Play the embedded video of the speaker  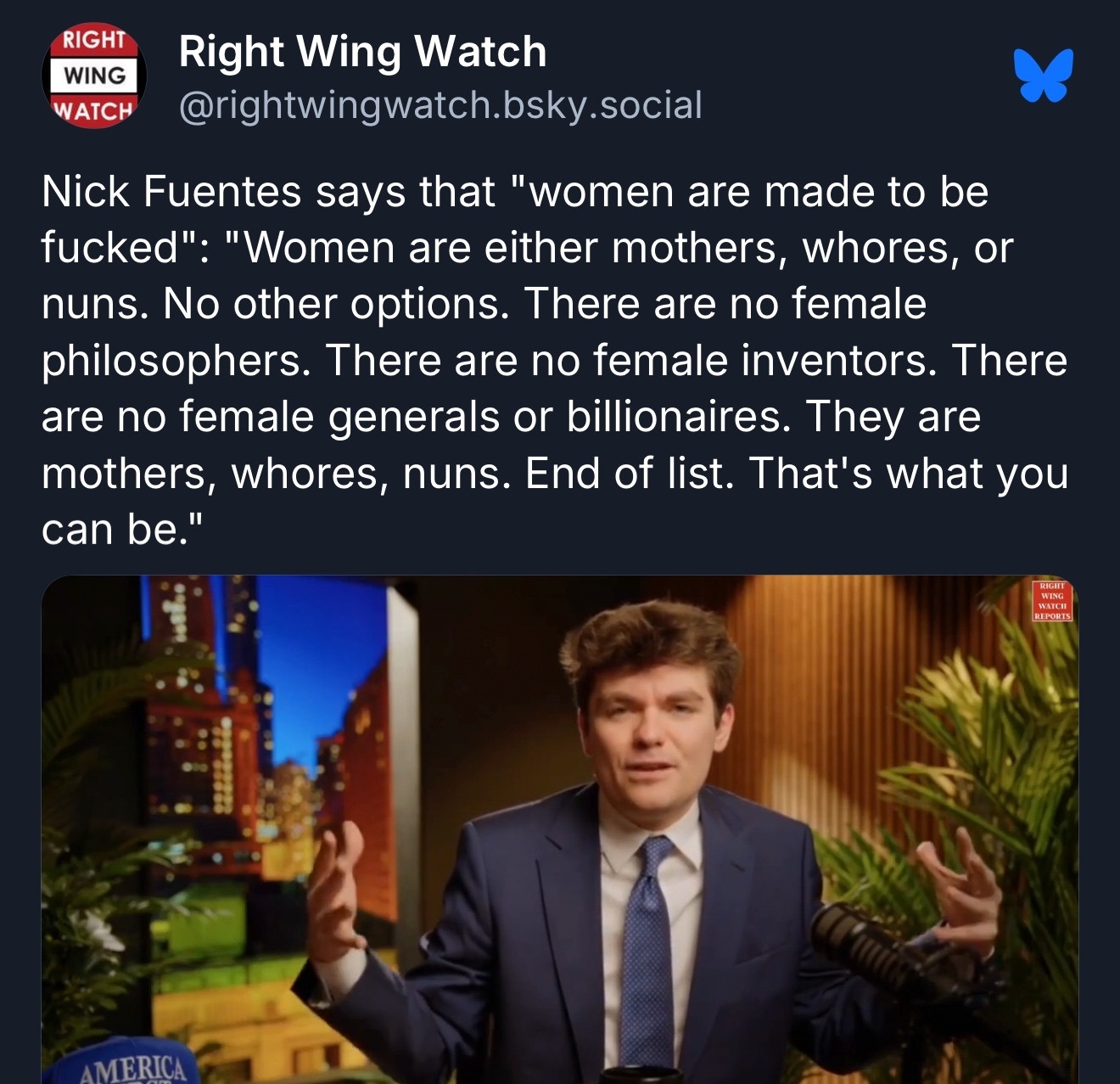pos(560,829)
